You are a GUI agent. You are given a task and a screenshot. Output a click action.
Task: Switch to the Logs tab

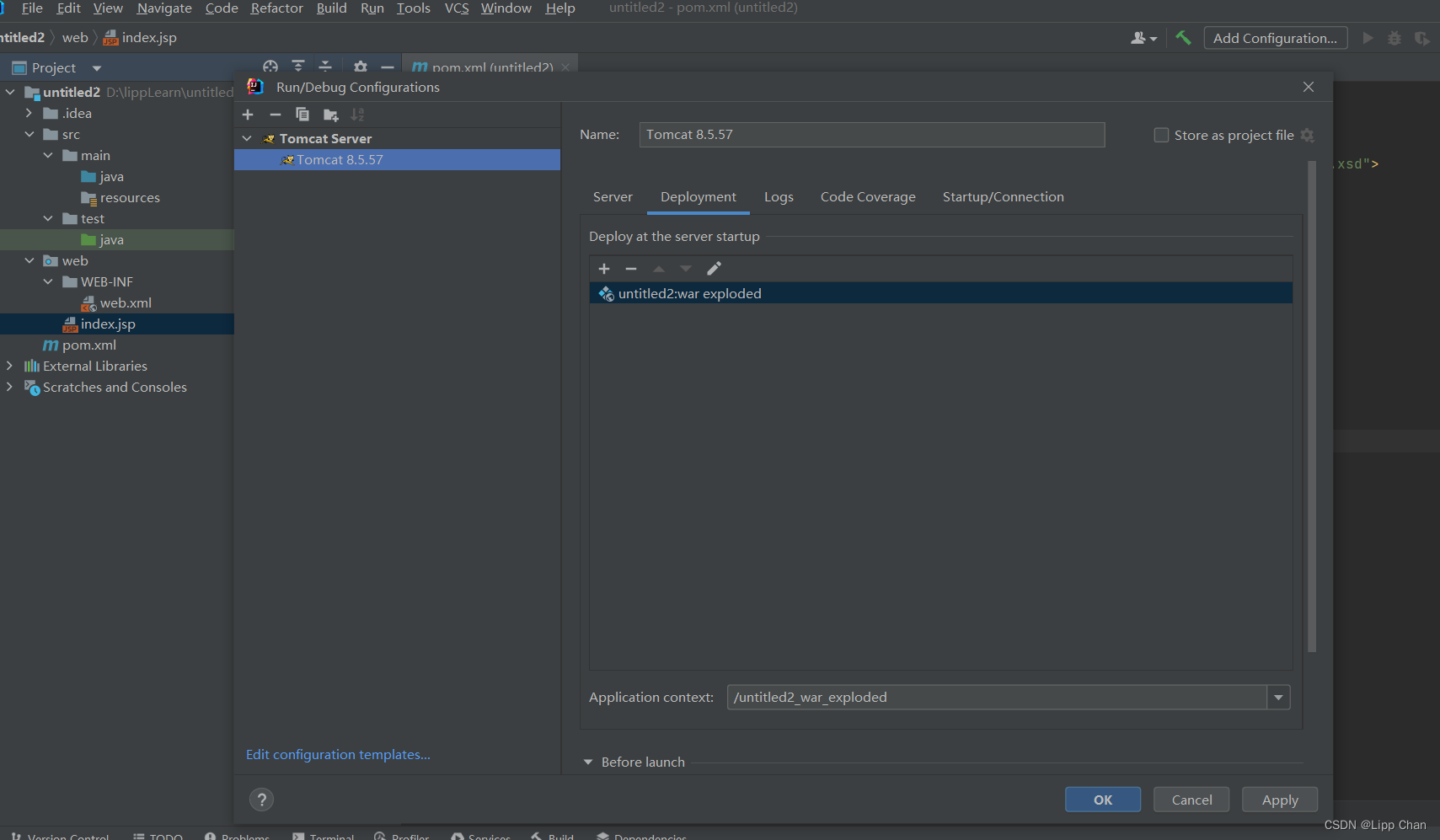(x=779, y=197)
